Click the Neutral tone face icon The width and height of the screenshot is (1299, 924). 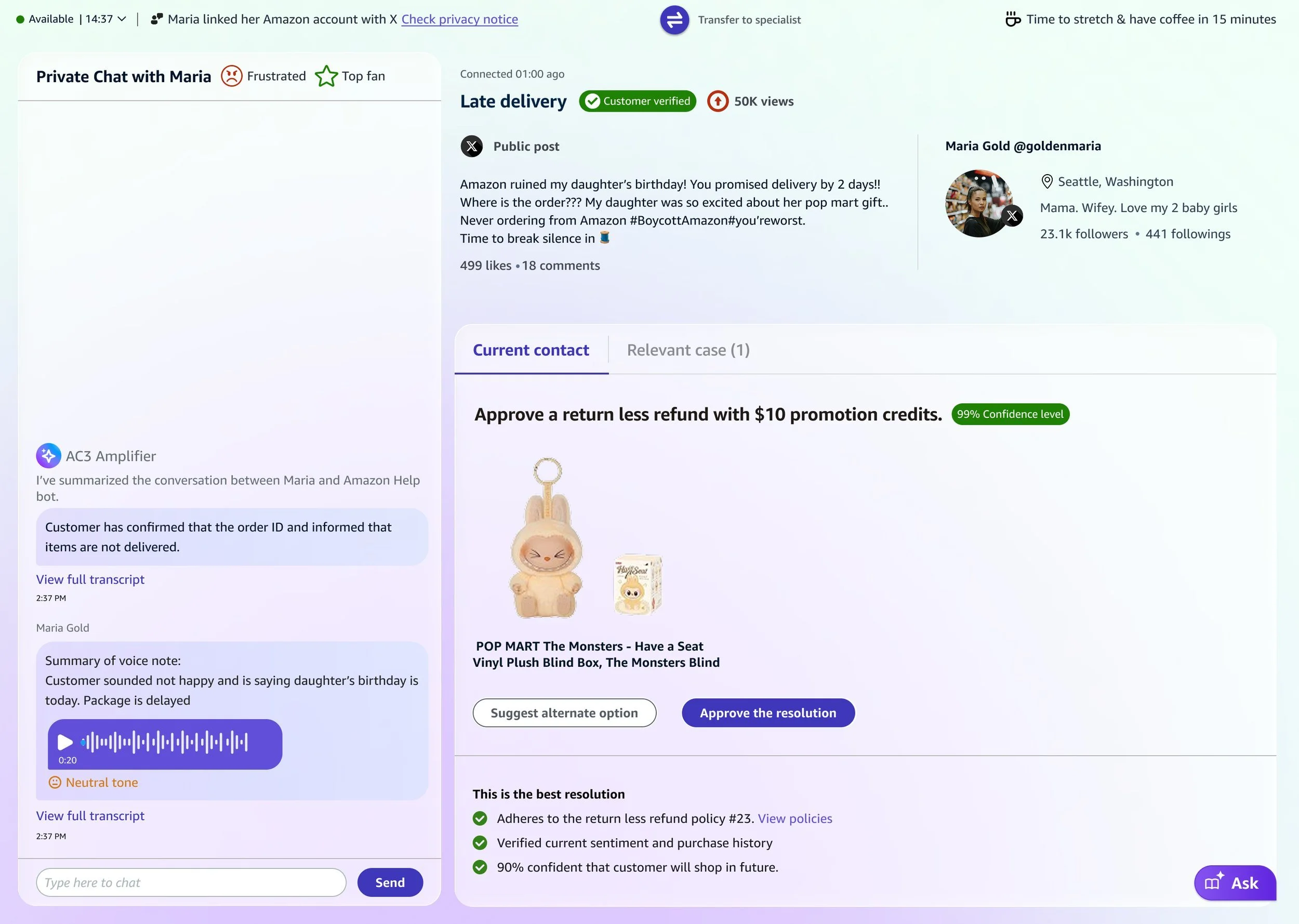click(x=55, y=782)
